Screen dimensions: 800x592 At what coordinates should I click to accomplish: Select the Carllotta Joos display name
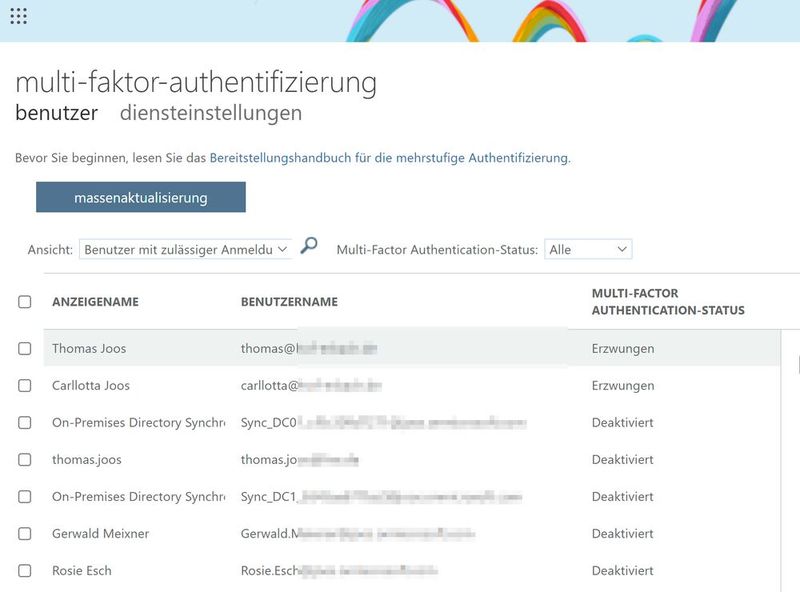coord(91,385)
